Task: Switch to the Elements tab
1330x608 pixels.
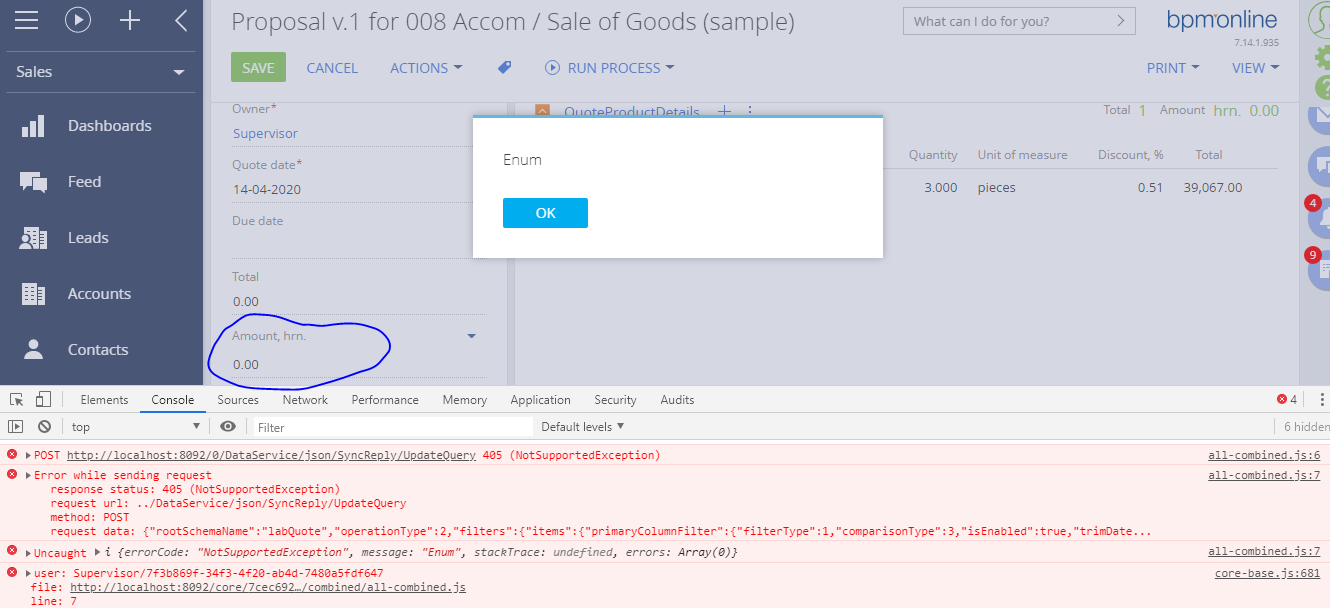Action: (104, 399)
